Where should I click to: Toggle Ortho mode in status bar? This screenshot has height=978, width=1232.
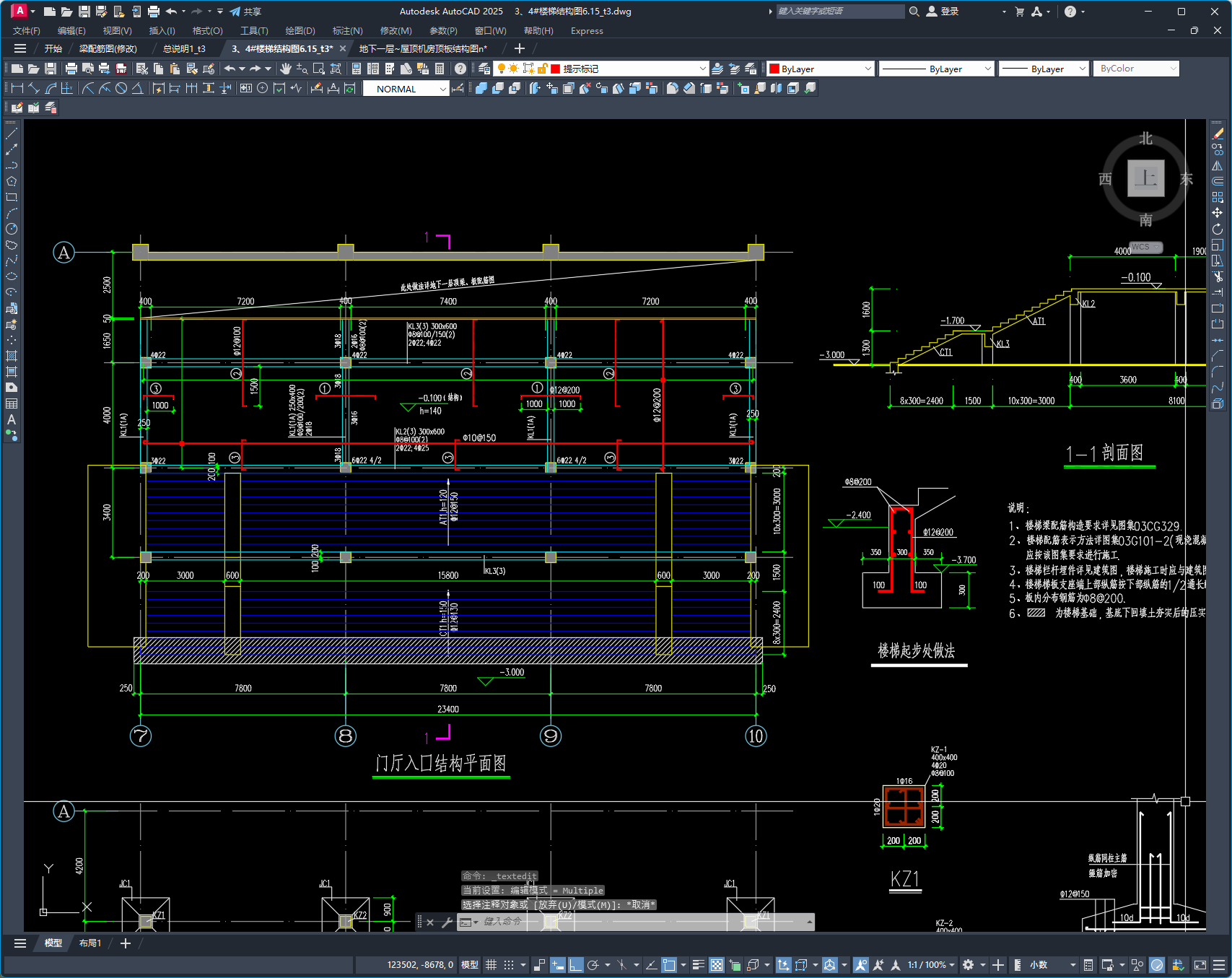(576, 965)
